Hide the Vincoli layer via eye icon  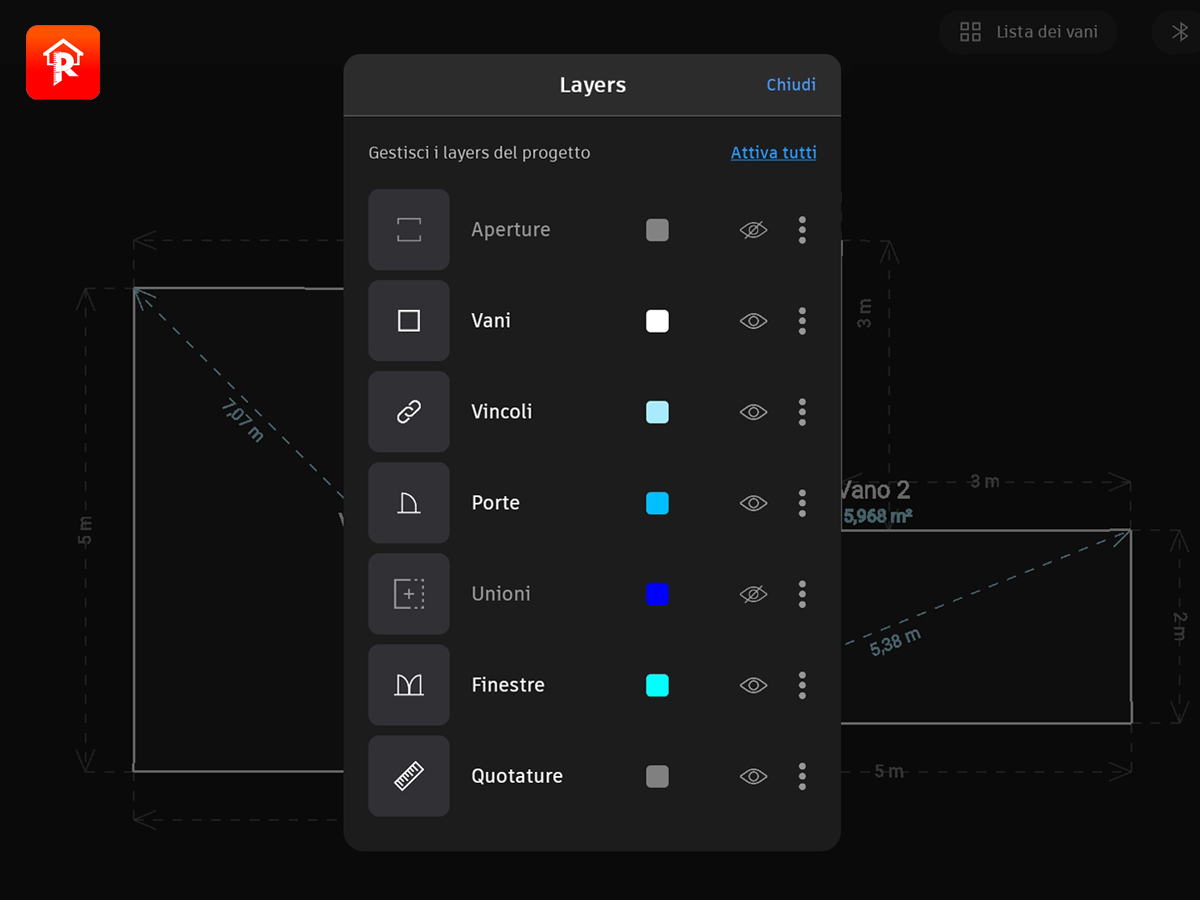tap(753, 412)
